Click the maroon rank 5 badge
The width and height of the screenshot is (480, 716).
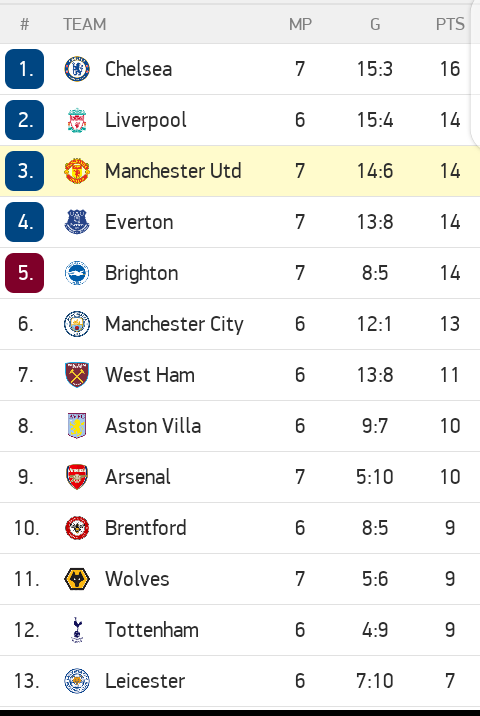25,273
